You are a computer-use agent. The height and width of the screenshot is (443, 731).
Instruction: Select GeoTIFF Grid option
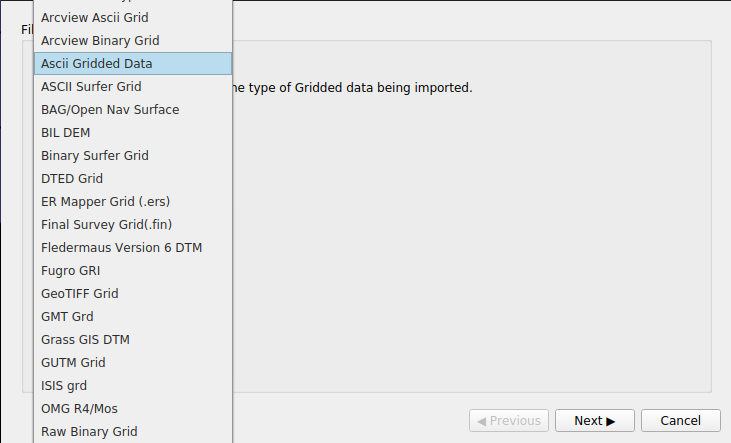80,293
